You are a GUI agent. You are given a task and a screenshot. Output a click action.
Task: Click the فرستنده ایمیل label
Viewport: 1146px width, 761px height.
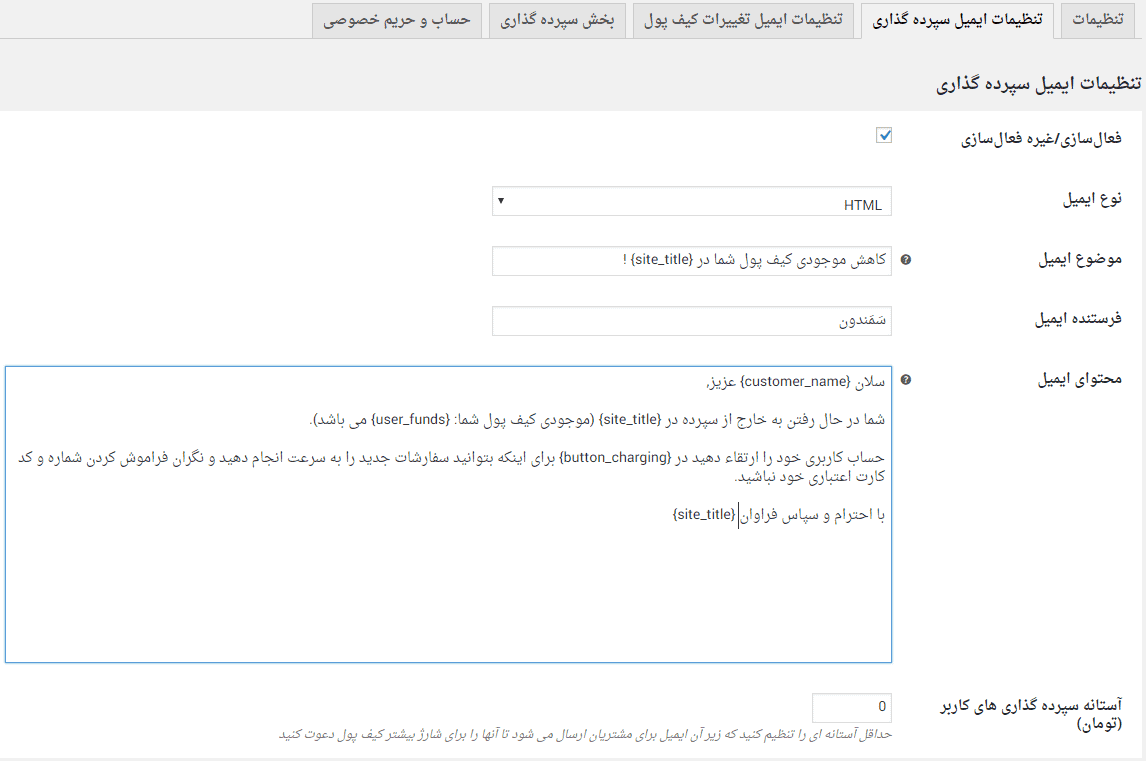(1078, 319)
